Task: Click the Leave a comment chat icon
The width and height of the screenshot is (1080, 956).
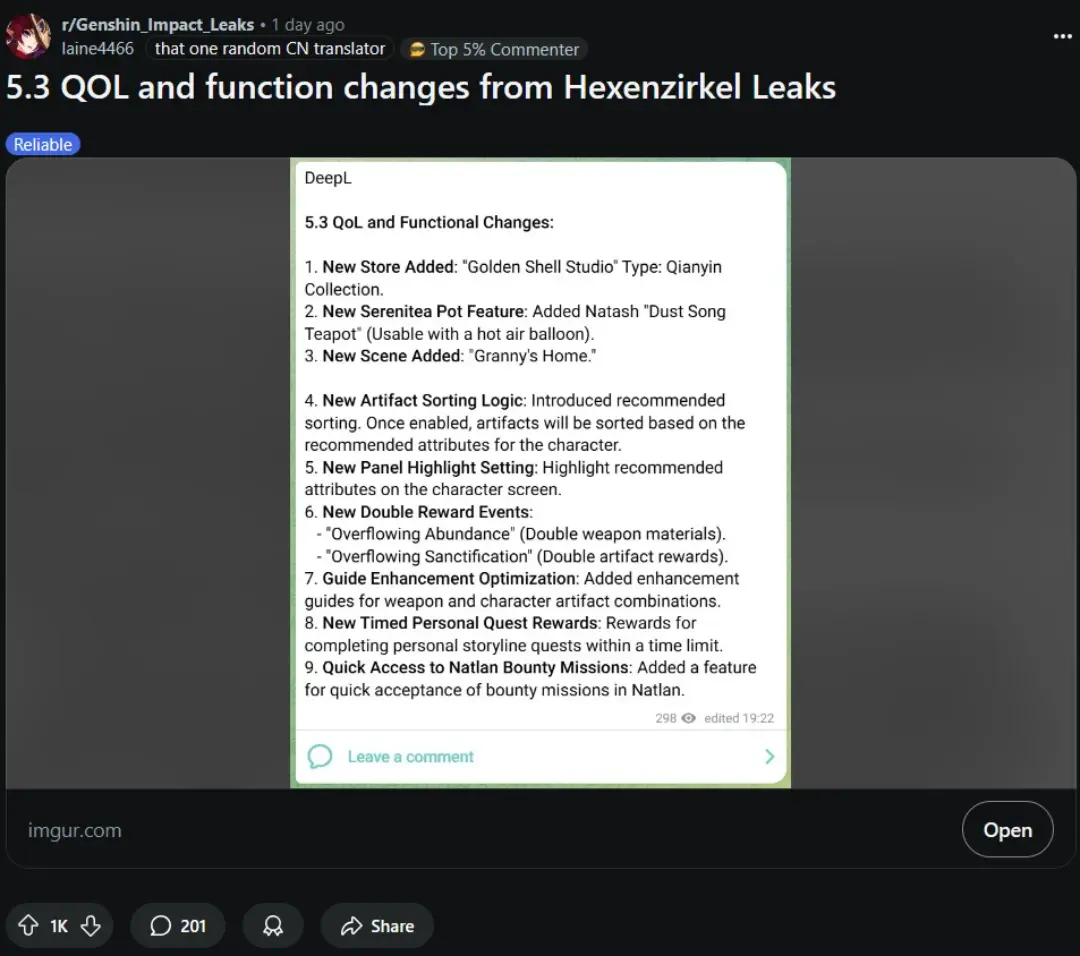Action: click(320, 756)
